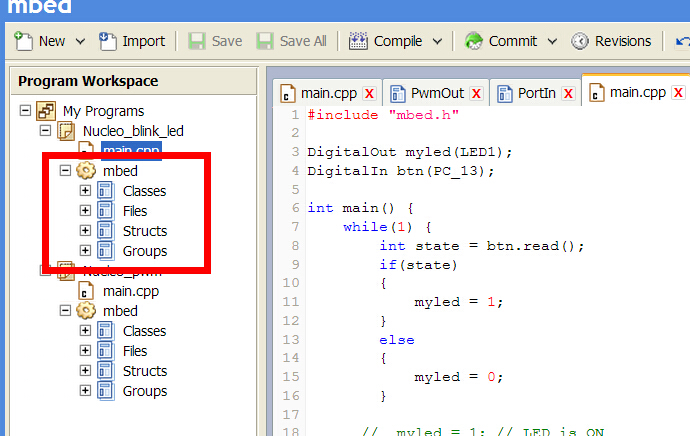Expand Groups under first mbed library
Viewport: 690px width, 436px height.
pos(85,250)
